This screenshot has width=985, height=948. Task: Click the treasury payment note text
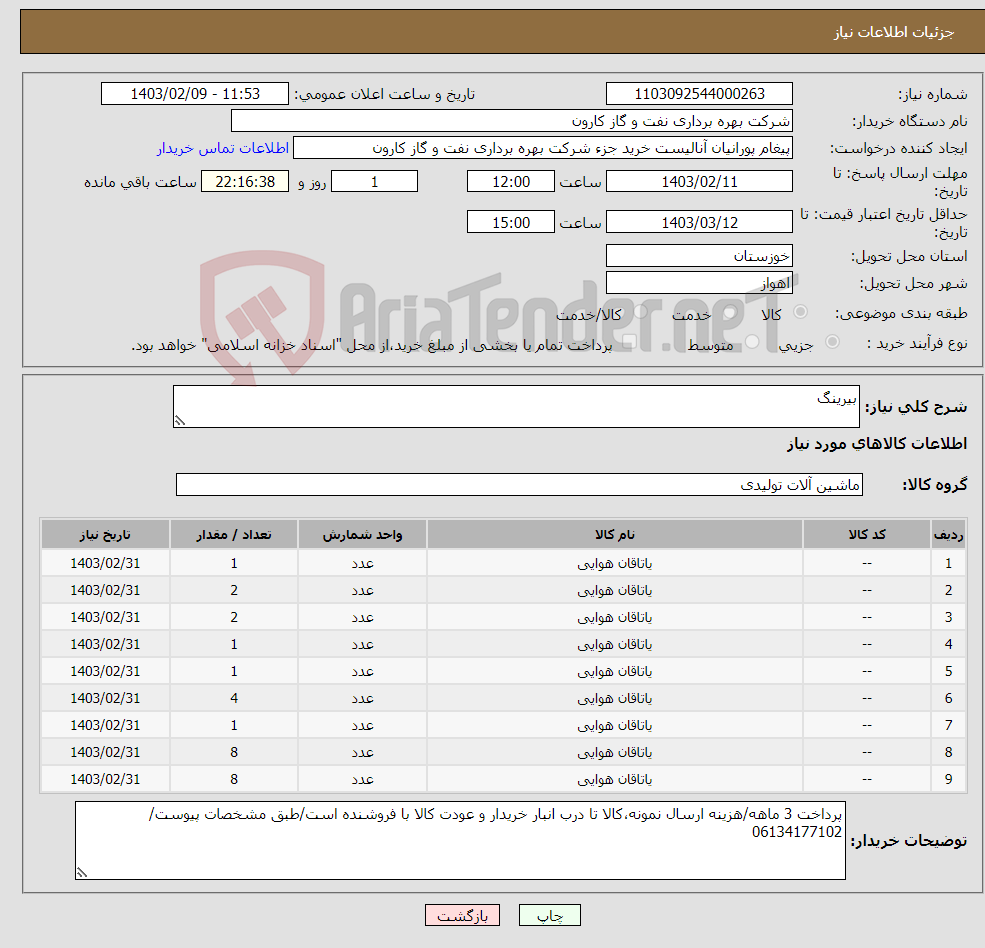pos(371,346)
